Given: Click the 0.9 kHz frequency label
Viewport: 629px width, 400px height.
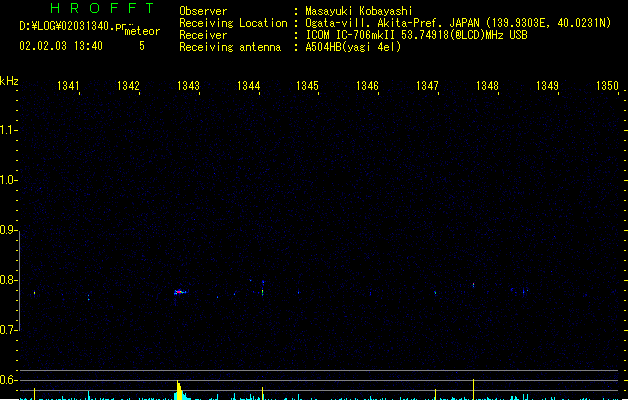Looking at the screenshot, I should pyautogui.click(x=8, y=230).
